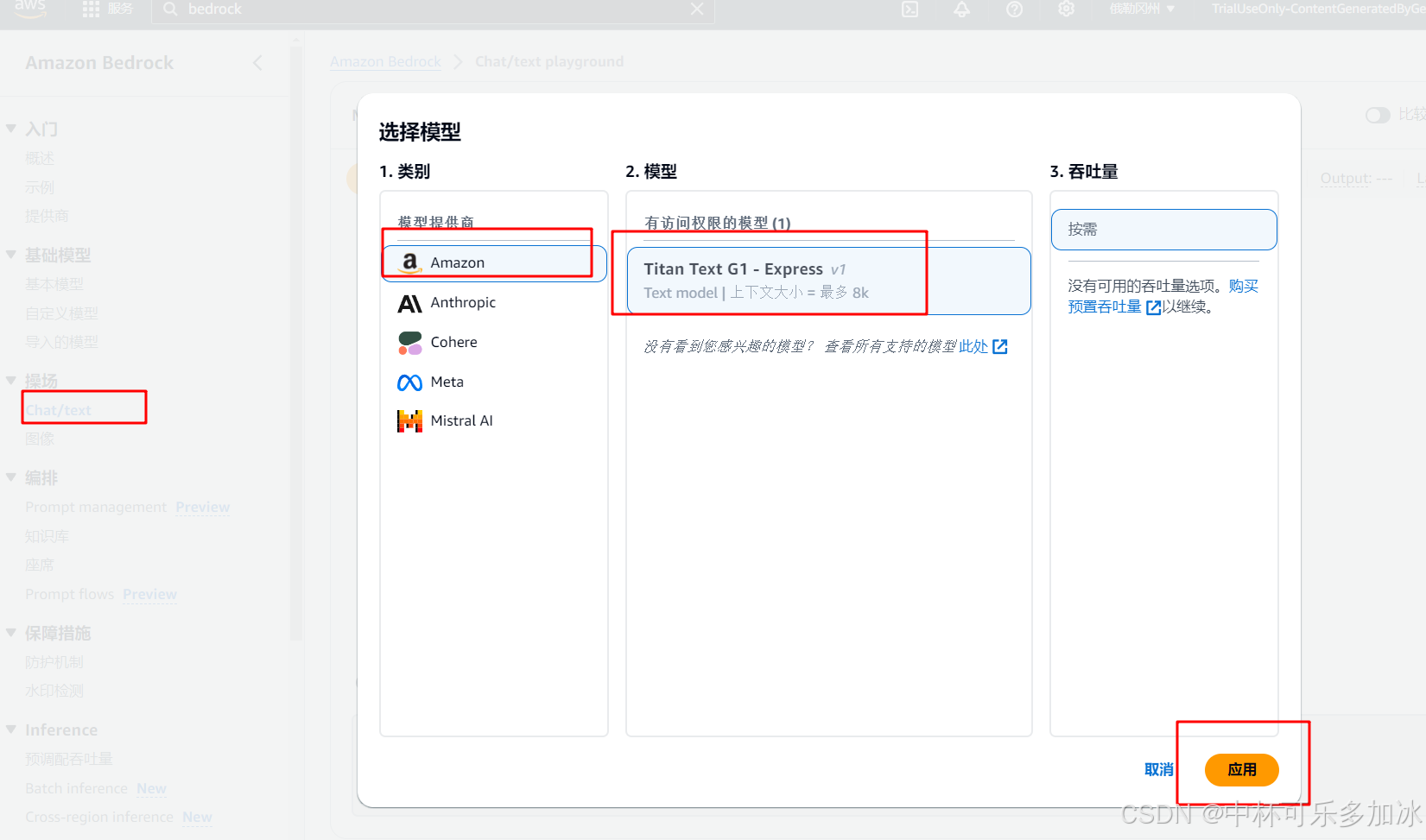
Task: Click the 购买预置吞吐量 link
Action: click(x=1163, y=296)
